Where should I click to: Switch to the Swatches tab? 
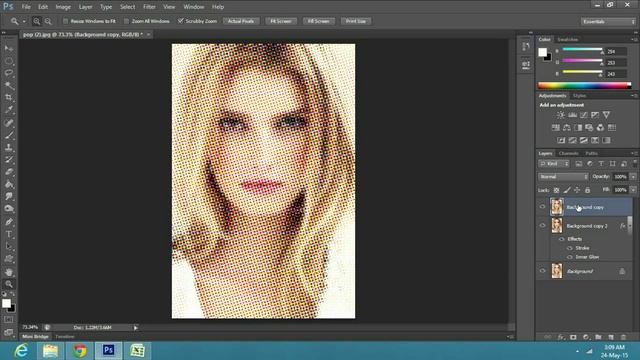click(x=568, y=40)
